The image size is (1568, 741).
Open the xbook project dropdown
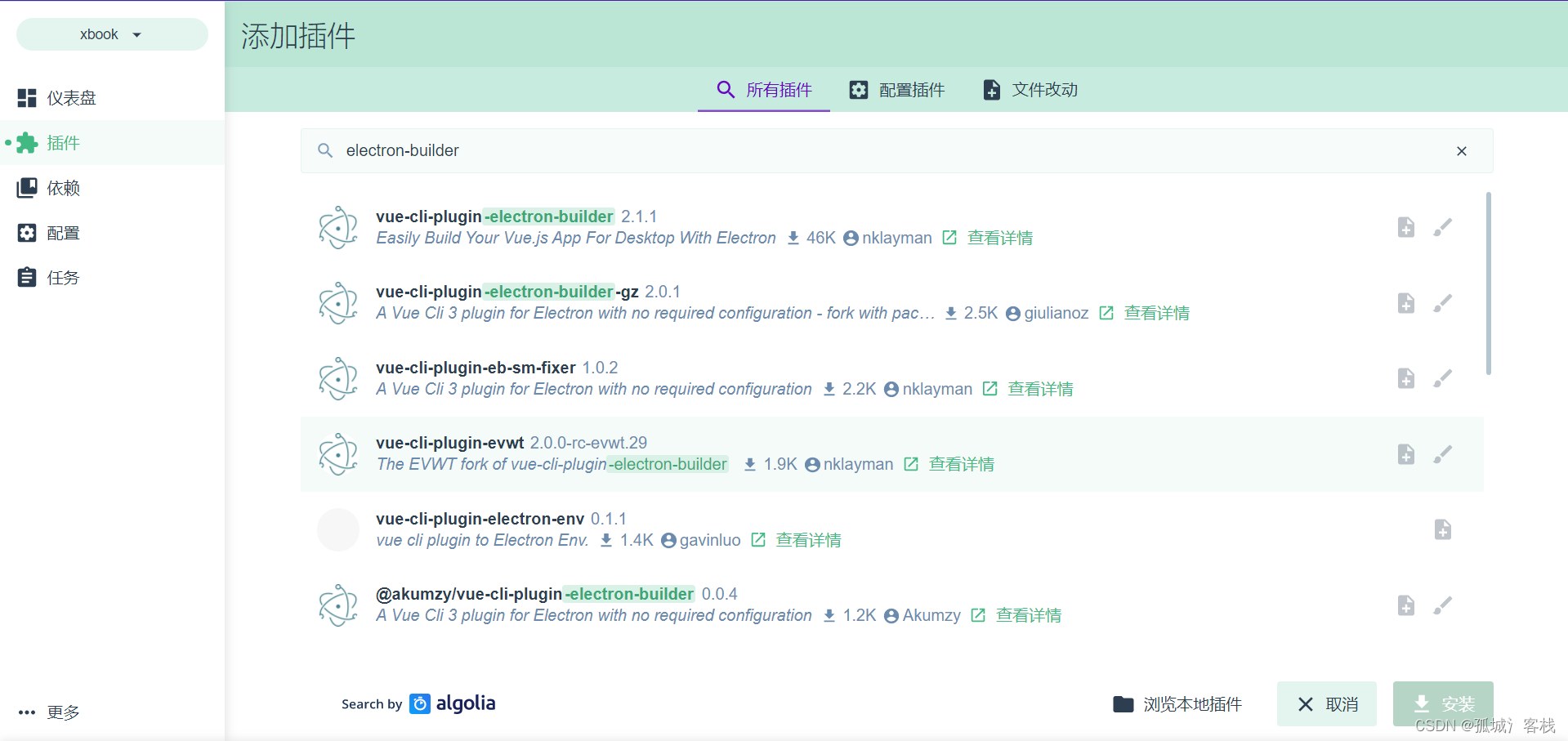(x=112, y=34)
